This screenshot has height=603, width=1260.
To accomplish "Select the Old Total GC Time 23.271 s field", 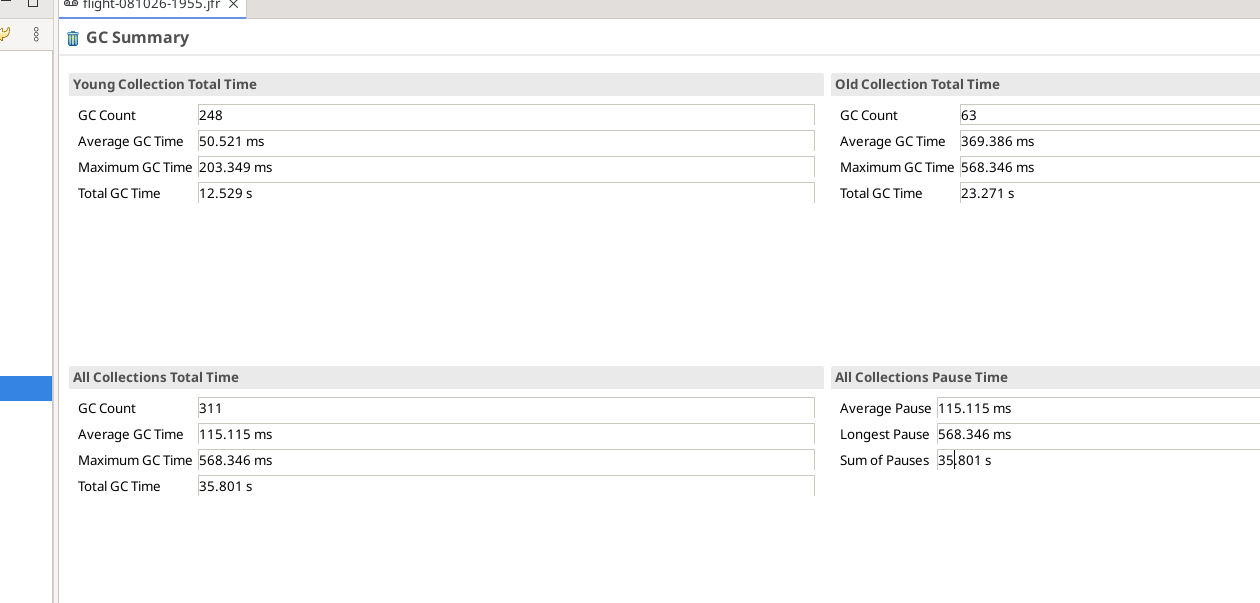I will (x=1110, y=193).
